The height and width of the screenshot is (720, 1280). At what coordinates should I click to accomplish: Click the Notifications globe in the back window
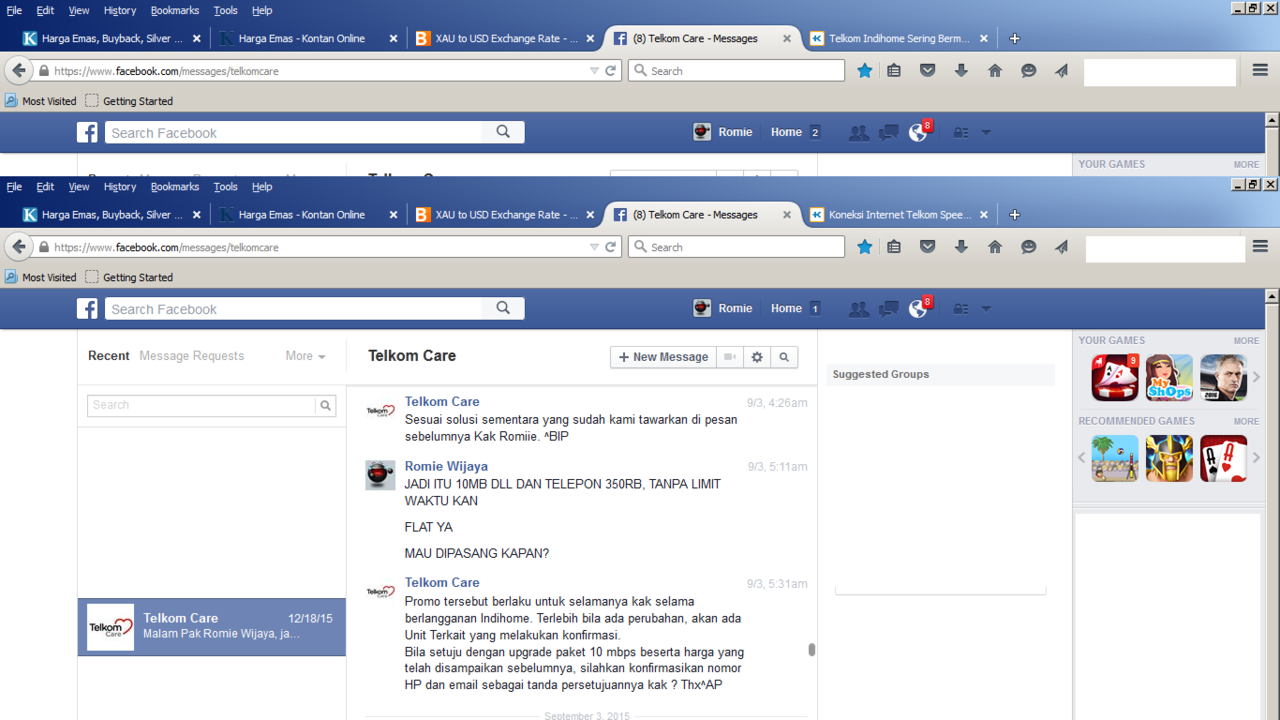(x=918, y=133)
